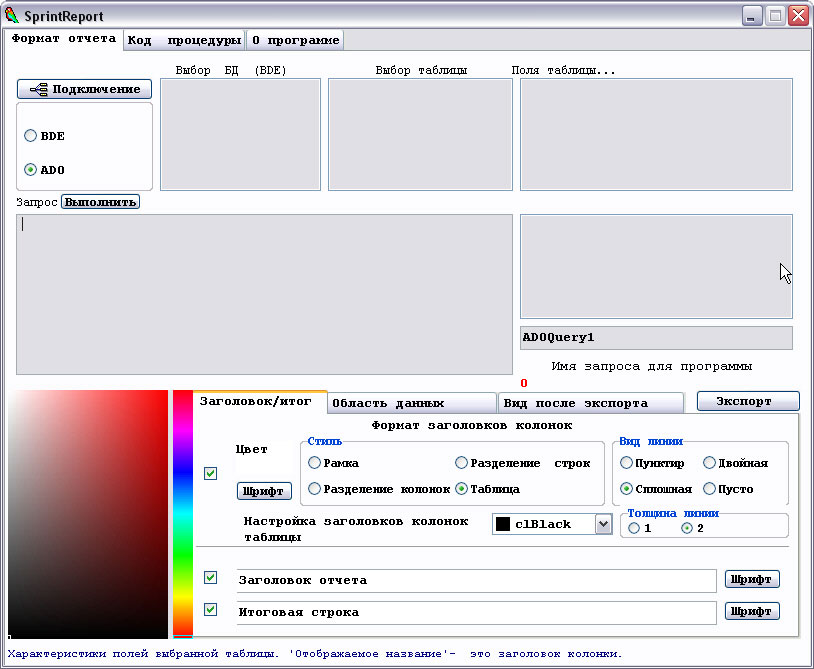Open the Вид после экспорта tab
The width and height of the screenshot is (814, 669).
pyautogui.click(x=591, y=403)
